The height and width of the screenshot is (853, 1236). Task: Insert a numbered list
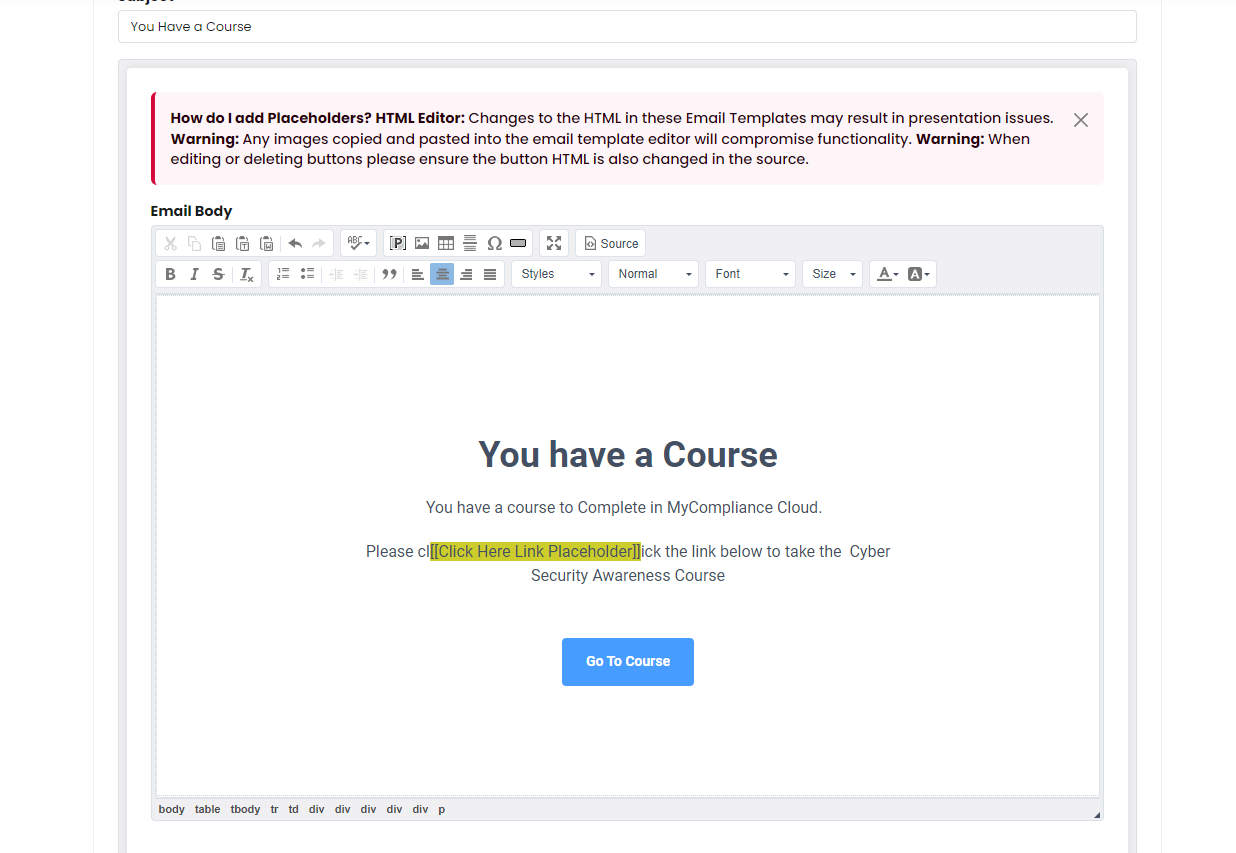pyautogui.click(x=283, y=274)
